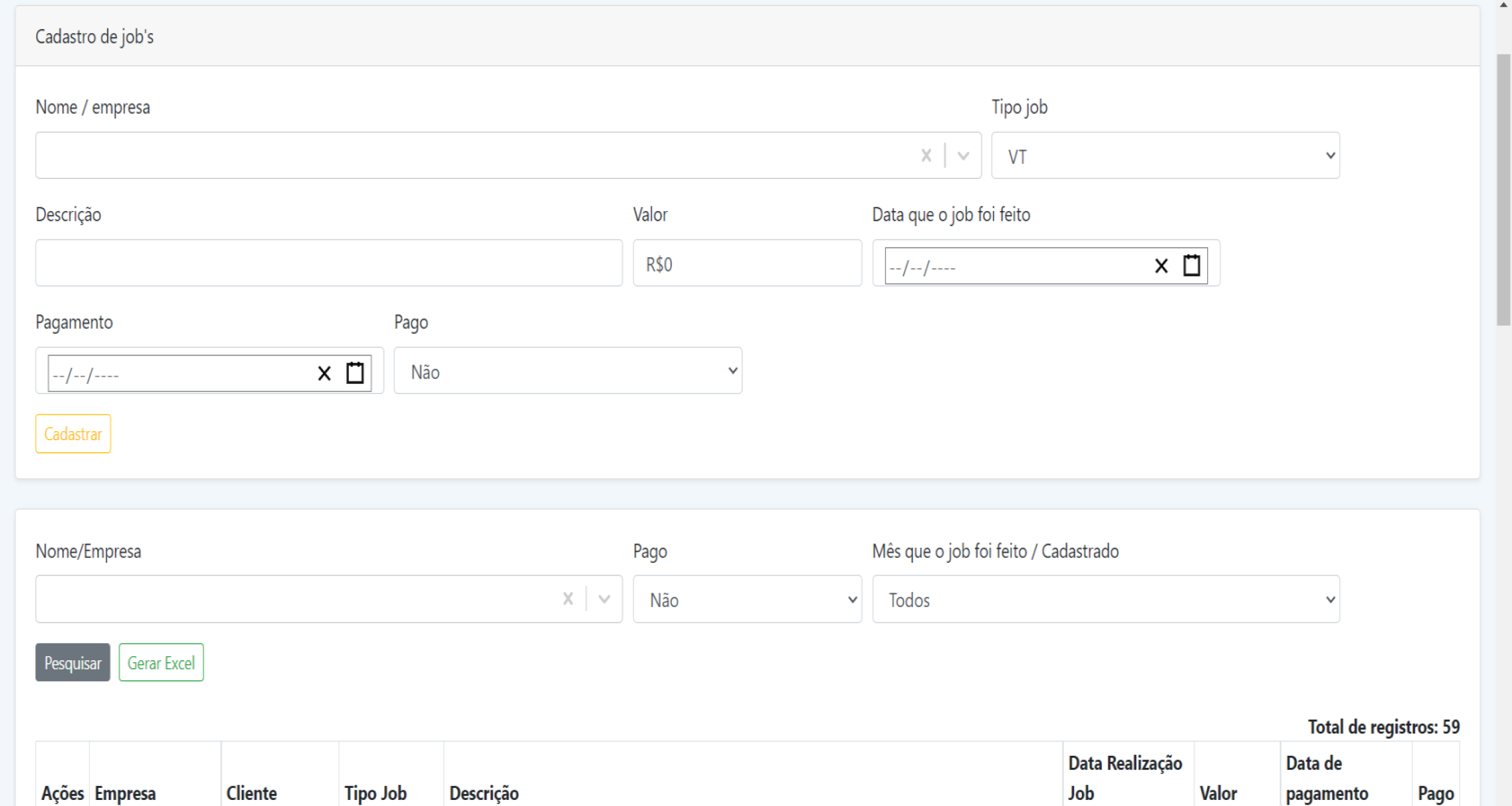This screenshot has height=806, width=1512.
Task: Clear the job date with X icon
Action: [1161, 266]
